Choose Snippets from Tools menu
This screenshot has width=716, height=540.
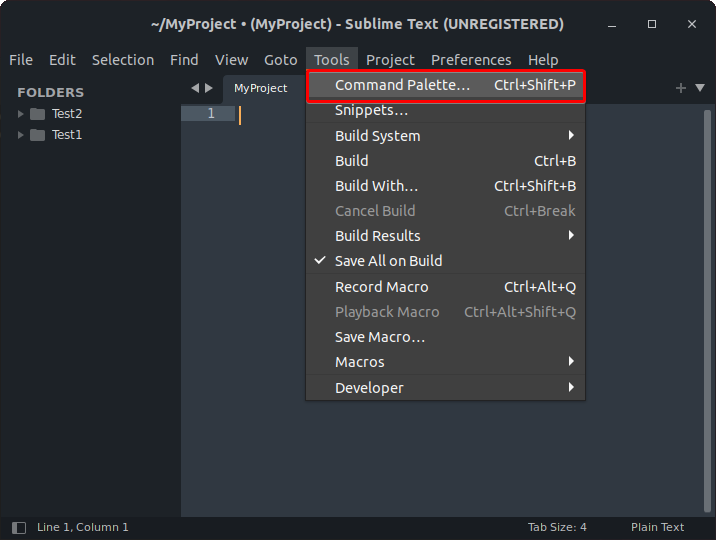[445, 110]
